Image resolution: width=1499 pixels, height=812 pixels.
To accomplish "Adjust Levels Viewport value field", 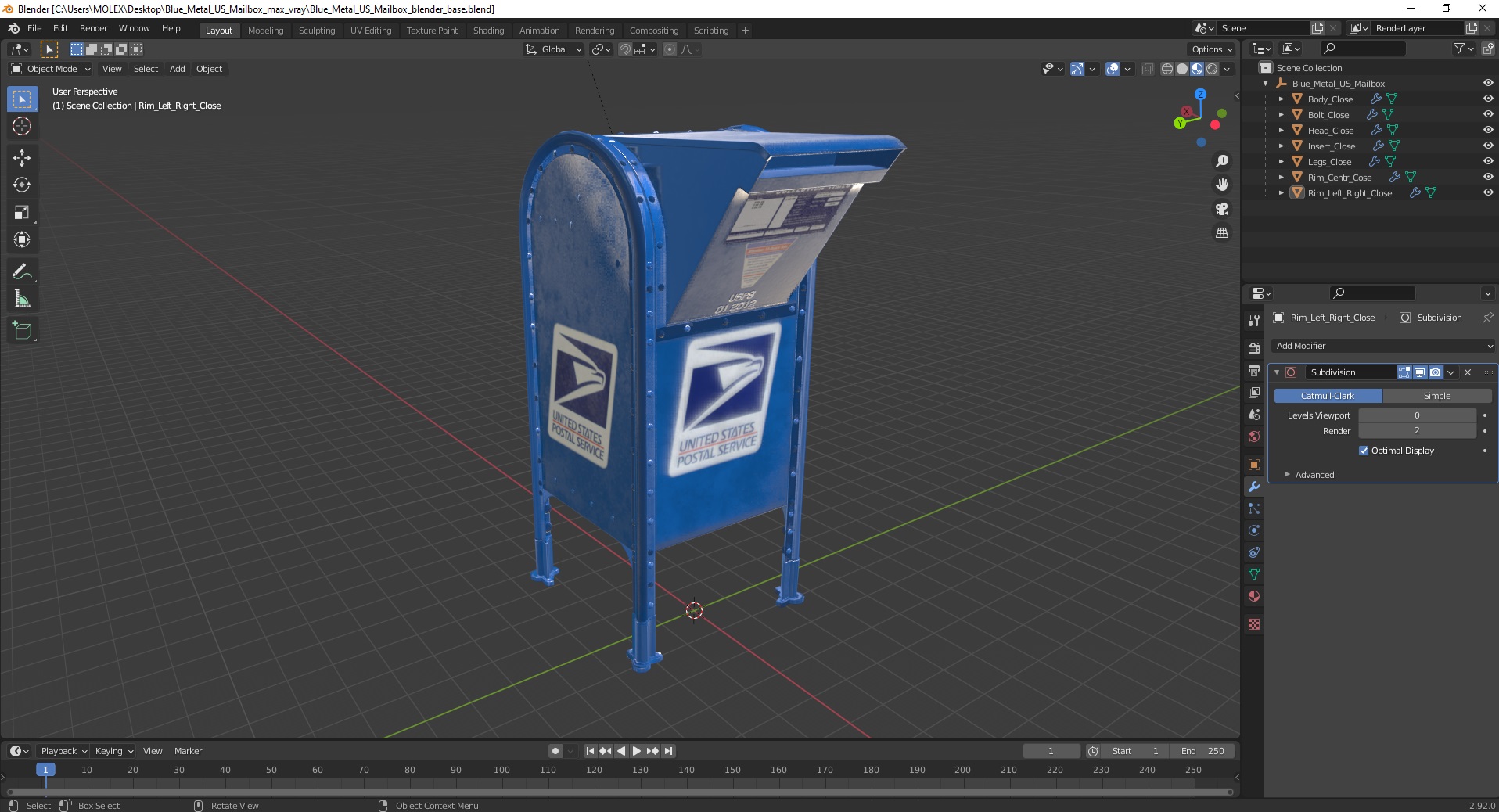I will pyautogui.click(x=1417, y=415).
